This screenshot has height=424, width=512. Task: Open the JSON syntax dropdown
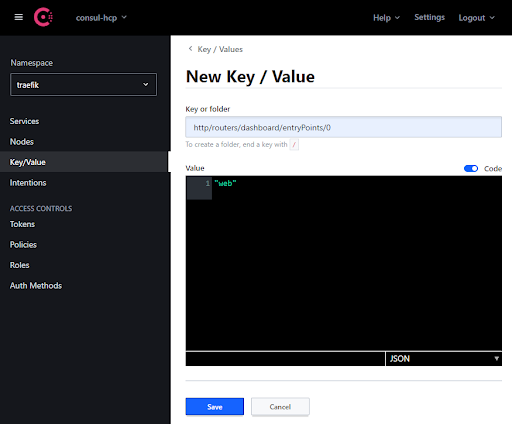point(443,359)
